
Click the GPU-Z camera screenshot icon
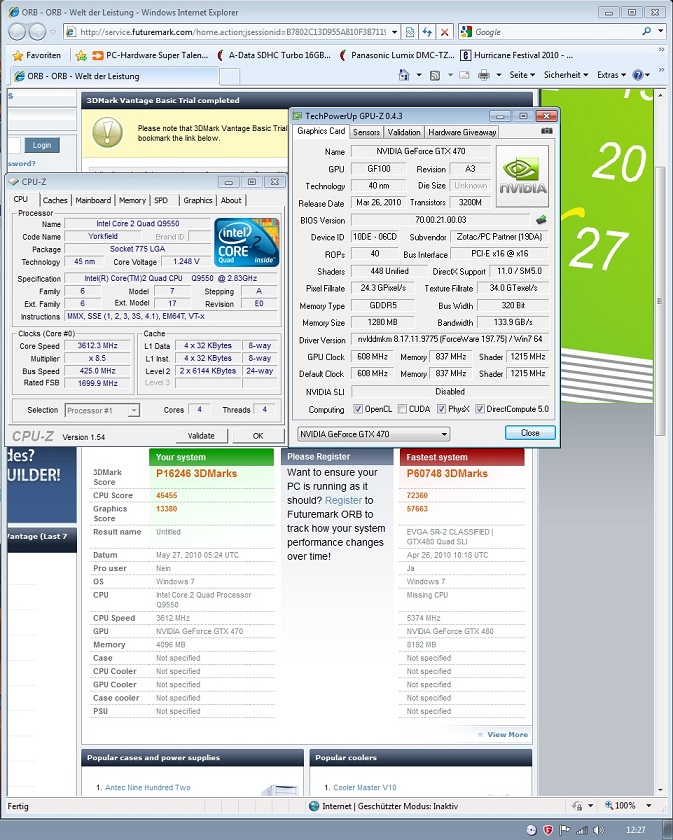tap(547, 131)
